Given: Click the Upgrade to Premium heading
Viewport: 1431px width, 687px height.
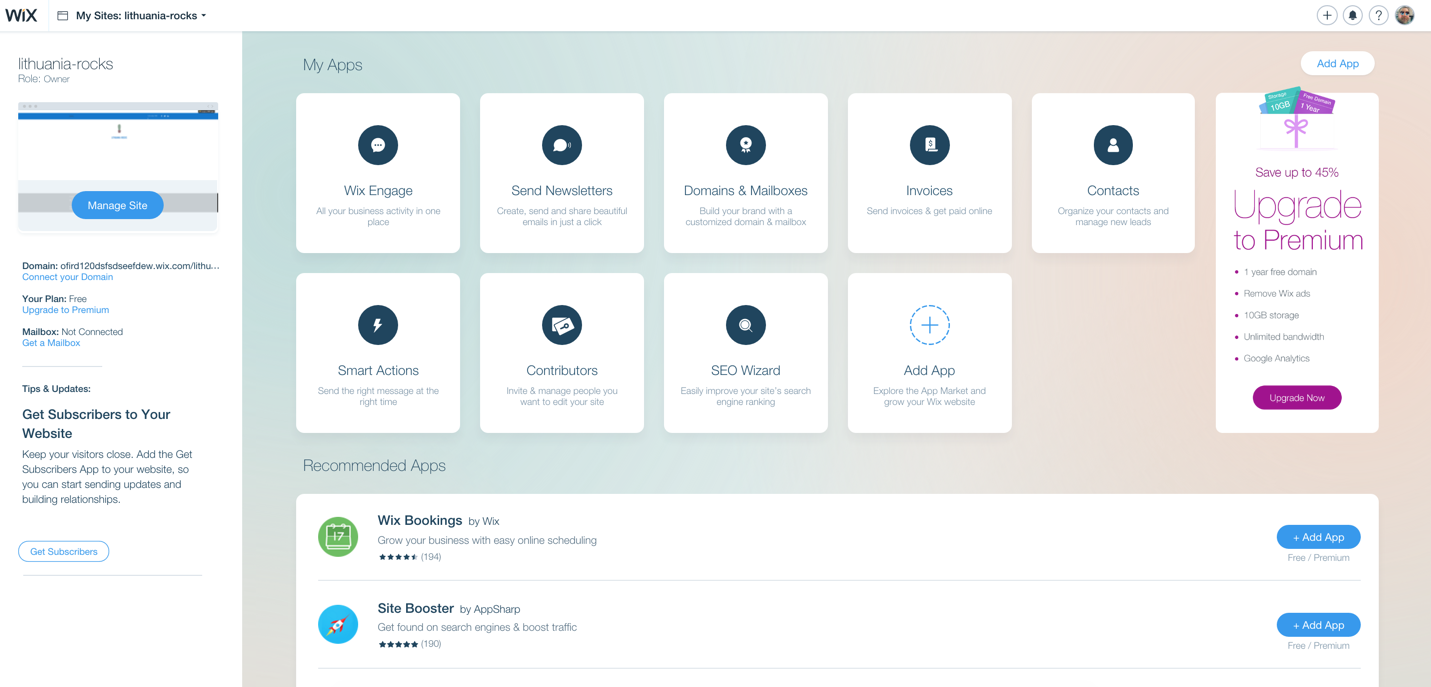Looking at the screenshot, I should point(1298,222).
